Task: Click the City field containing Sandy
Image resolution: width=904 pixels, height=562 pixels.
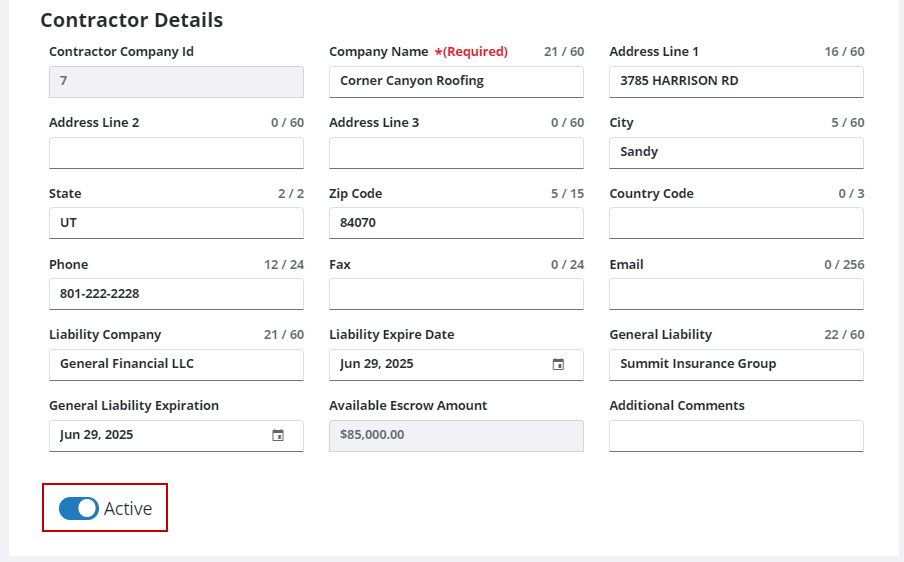Action: [736, 152]
